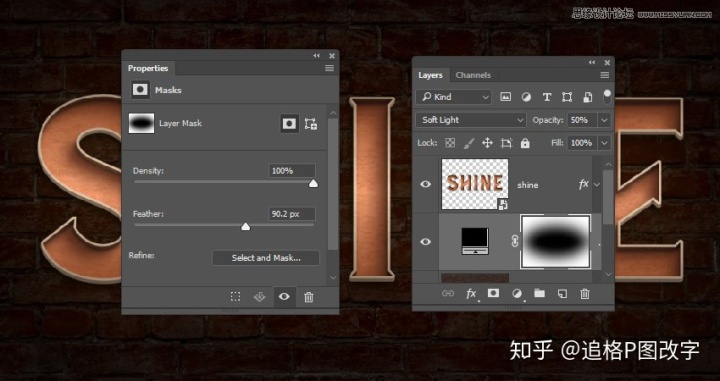Image resolution: width=720 pixels, height=381 pixels.
Task: Create a new group folder
Action: (x=540, y=293)
